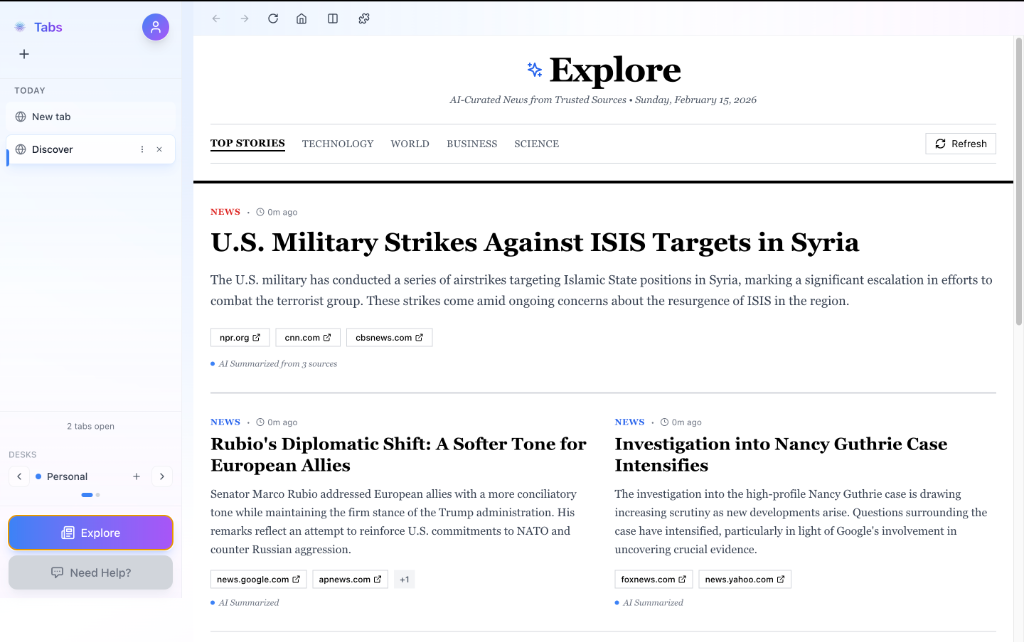The height and width of the screenshot is (642, 1024).
Task: Click the browser back arrow
Action: tap(216, 18)
